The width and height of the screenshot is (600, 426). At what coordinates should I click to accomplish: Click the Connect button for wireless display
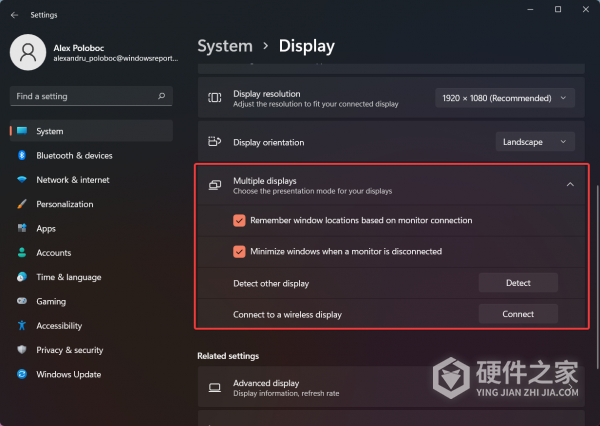518,314
